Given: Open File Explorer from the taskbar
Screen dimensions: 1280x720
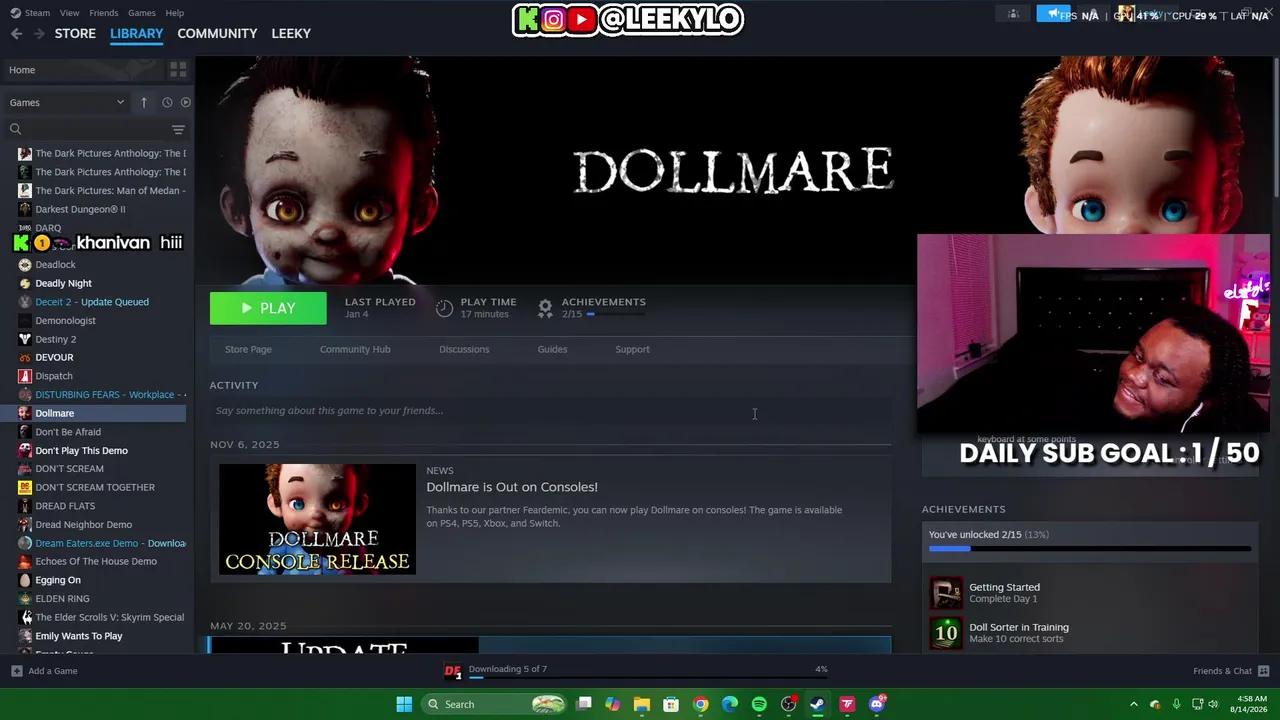Looking at the screenshot, I should [642, 704].
